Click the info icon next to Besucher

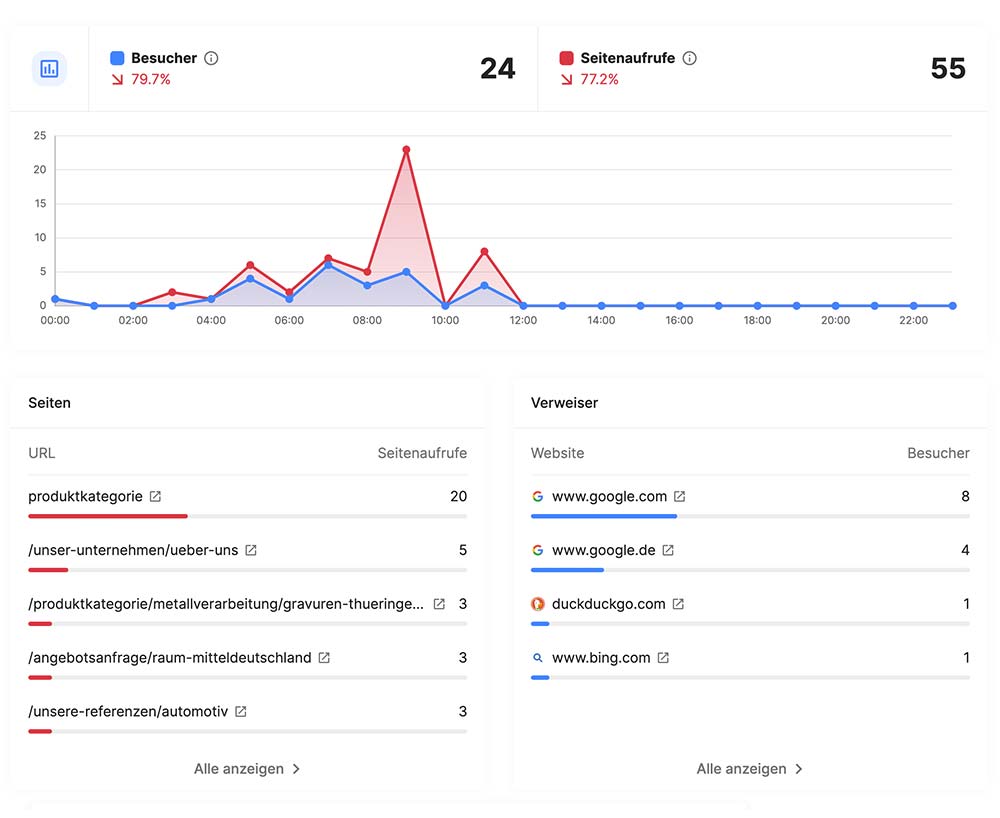(x=211, y=58)
